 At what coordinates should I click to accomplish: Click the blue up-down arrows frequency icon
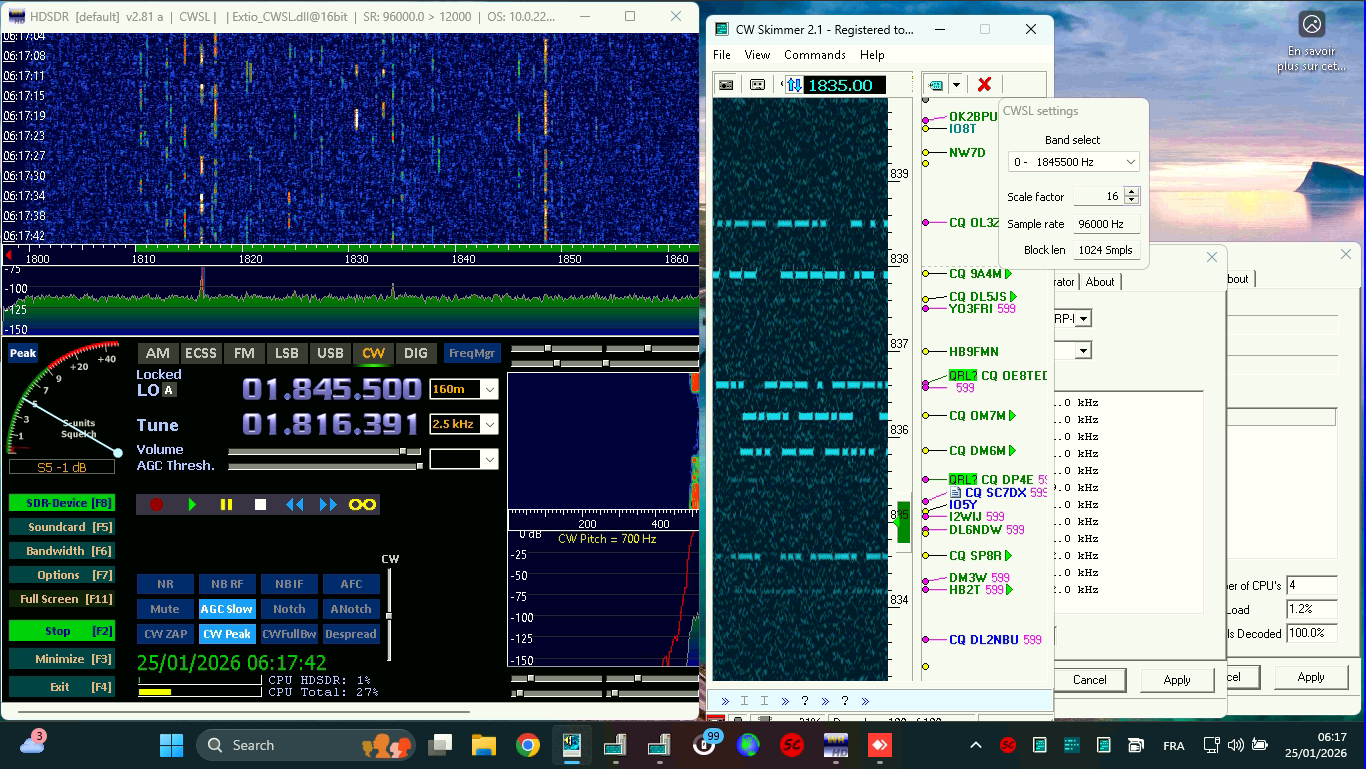tap(793, 85)
